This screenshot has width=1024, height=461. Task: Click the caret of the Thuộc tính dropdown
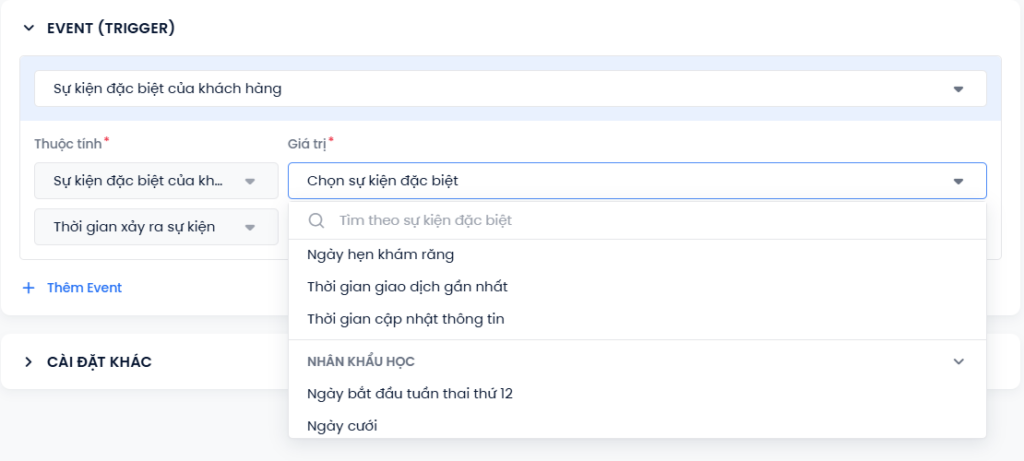pyautogui.click(x=249, y=182)
